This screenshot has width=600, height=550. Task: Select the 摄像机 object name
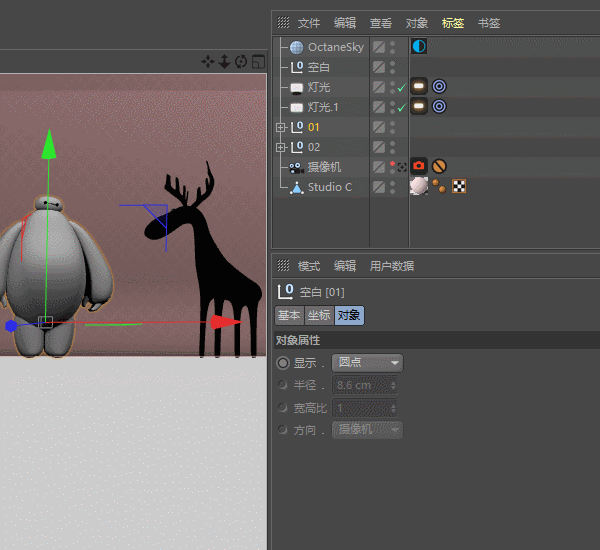pos(324,167)
